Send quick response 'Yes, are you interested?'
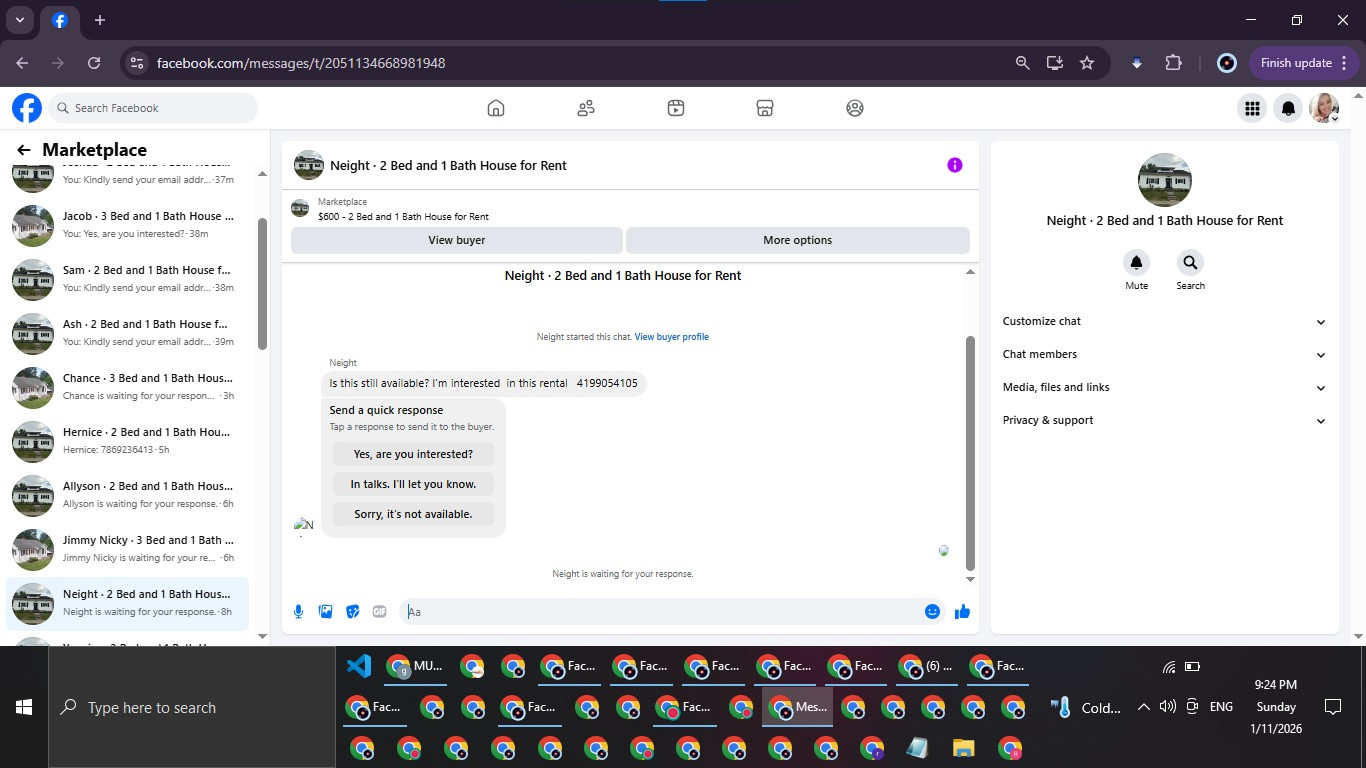 click(413, 454)
